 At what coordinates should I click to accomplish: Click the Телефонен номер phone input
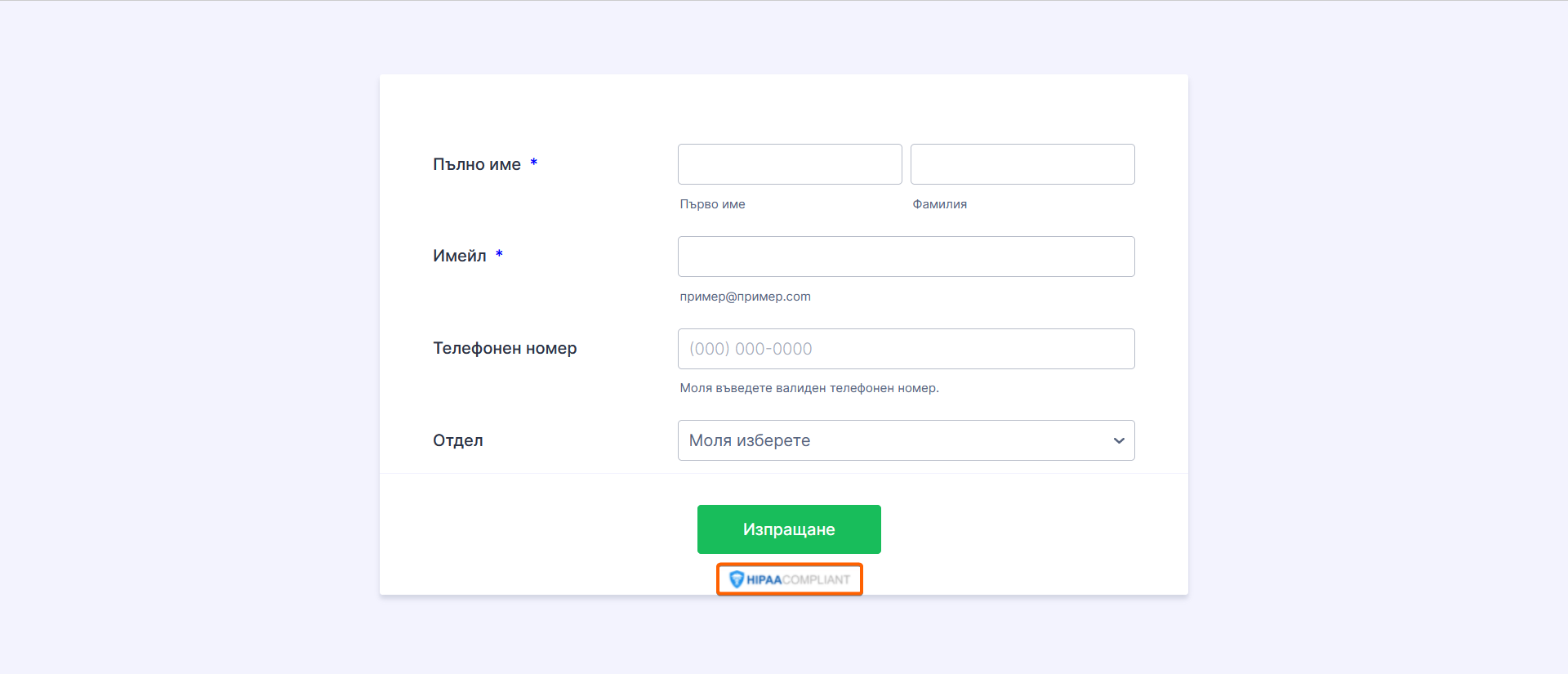point(906,349)
